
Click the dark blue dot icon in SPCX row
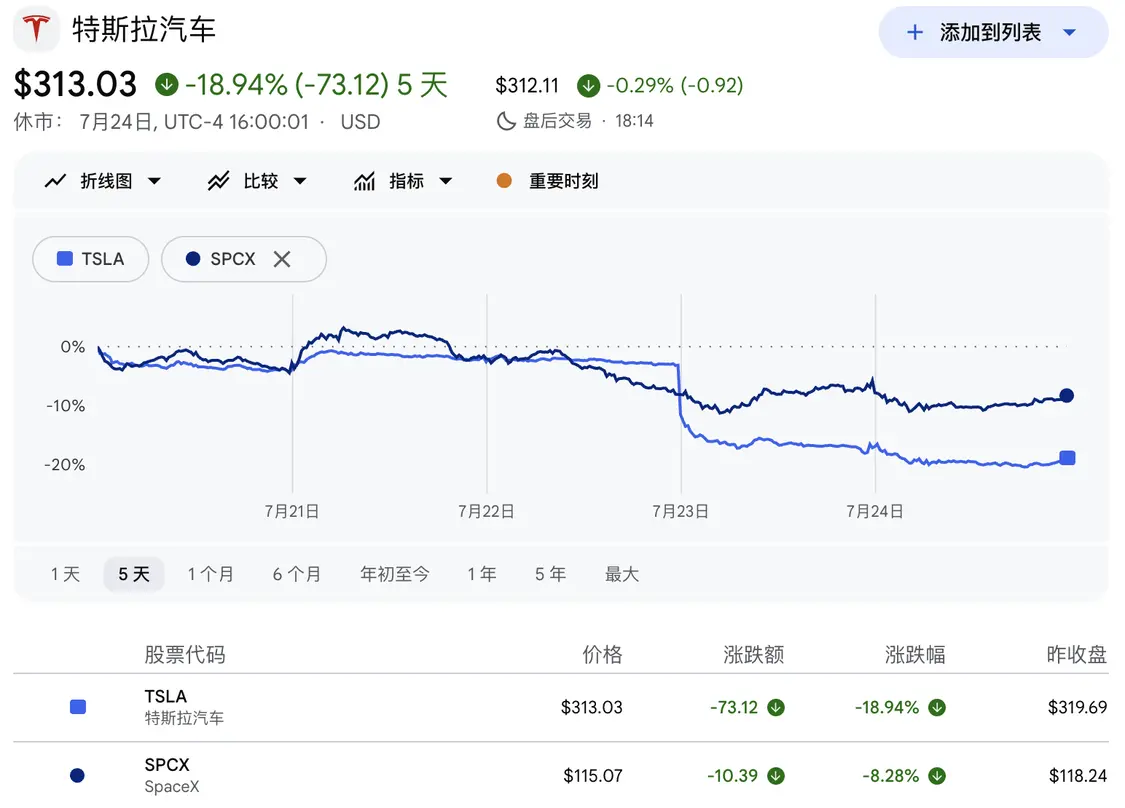77,776
